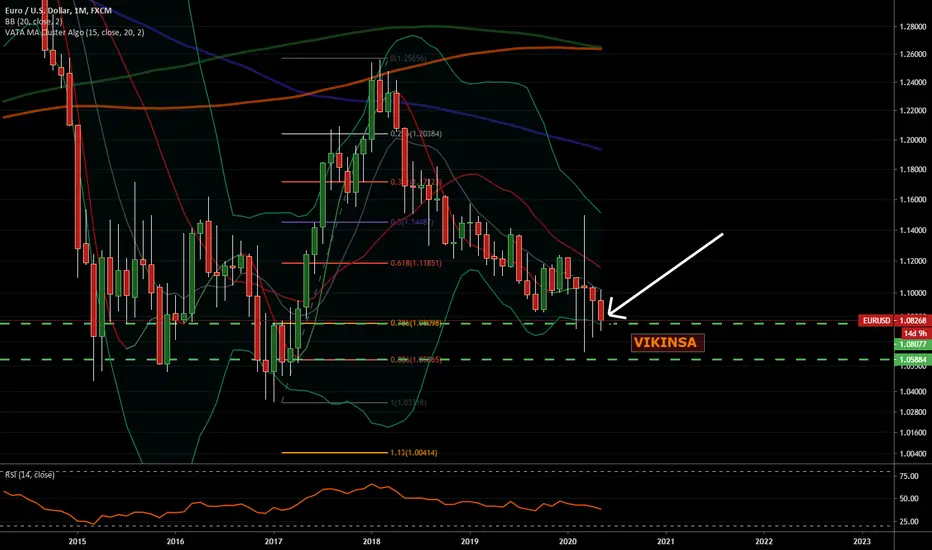Click the 2020 label on the time axis
This screenshot has width=932, height=550.
tap(568, 541)
